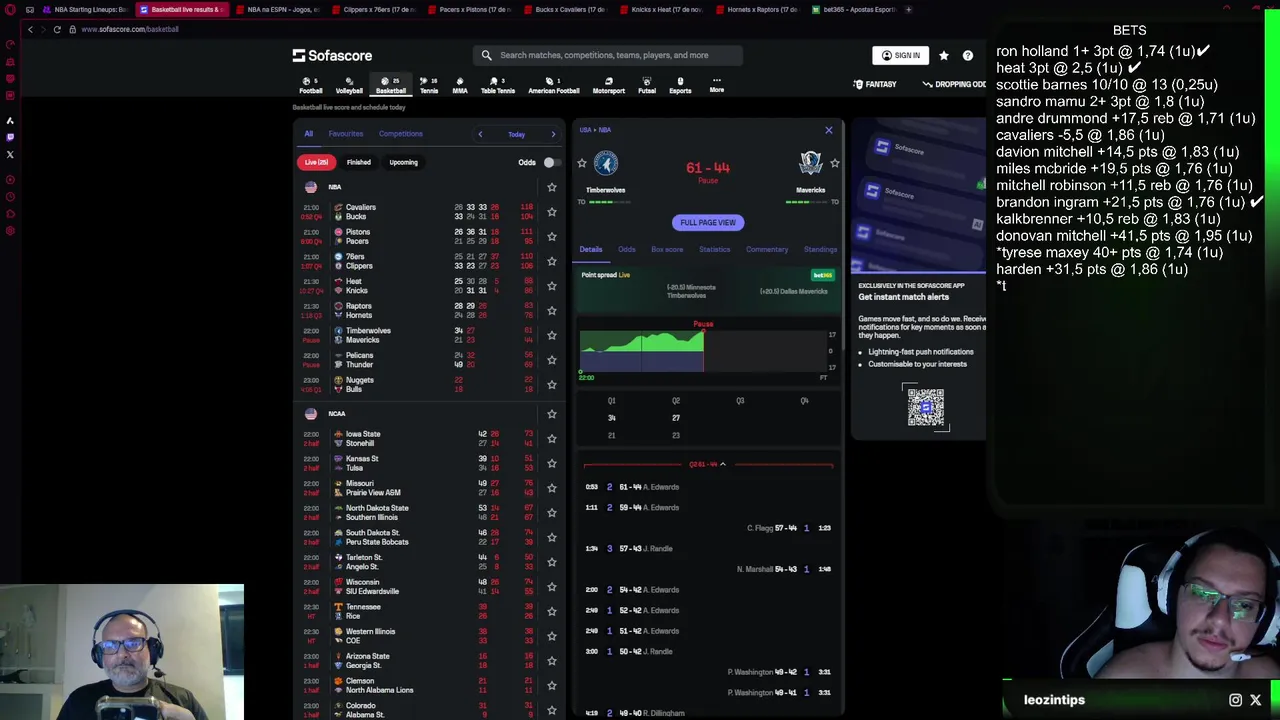Click the Full Page View button
The image size is (1280, 720).
(x=708, y=222)
